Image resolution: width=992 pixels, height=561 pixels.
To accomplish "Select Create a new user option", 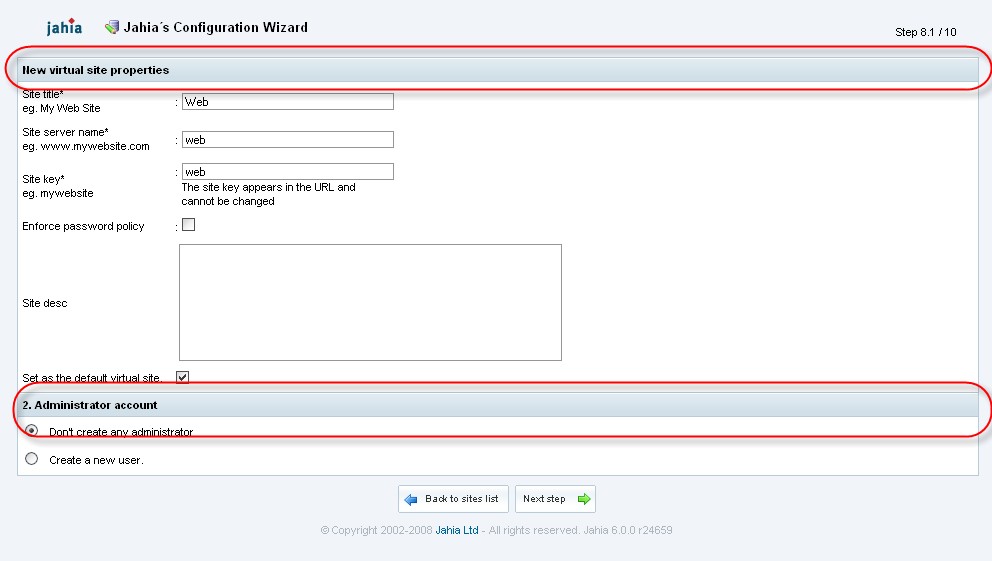I will click(31, 459).
